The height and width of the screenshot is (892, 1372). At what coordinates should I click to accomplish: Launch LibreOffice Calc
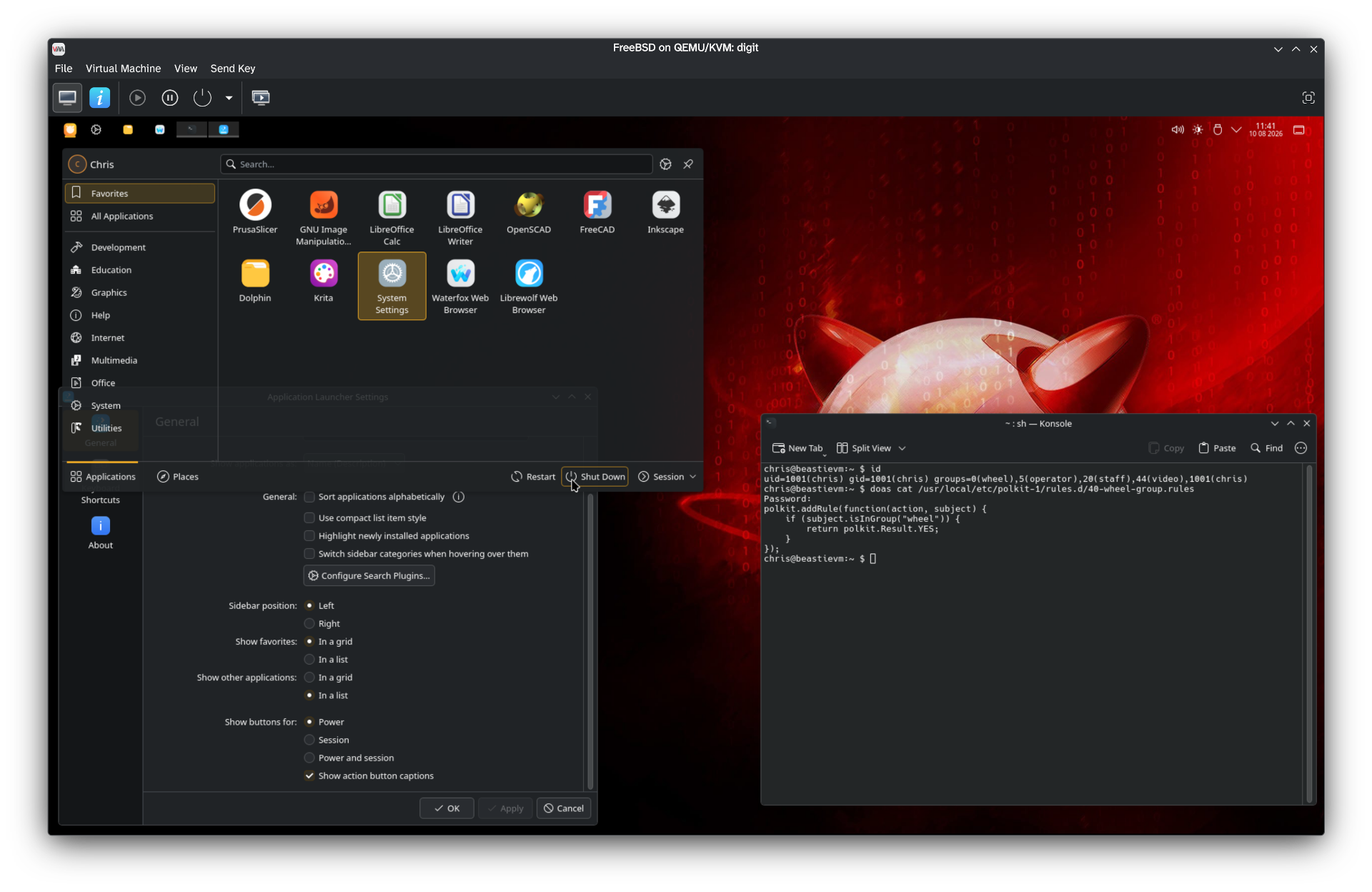pos(392,217)
